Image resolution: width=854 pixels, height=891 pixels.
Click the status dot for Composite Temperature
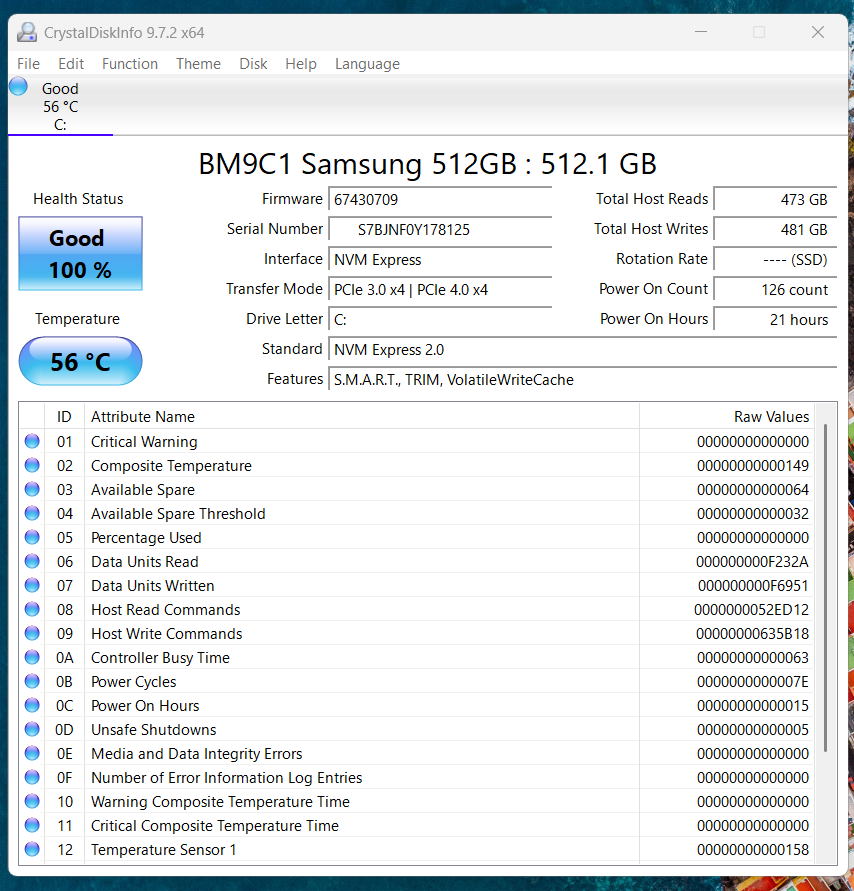pos(31,465)
